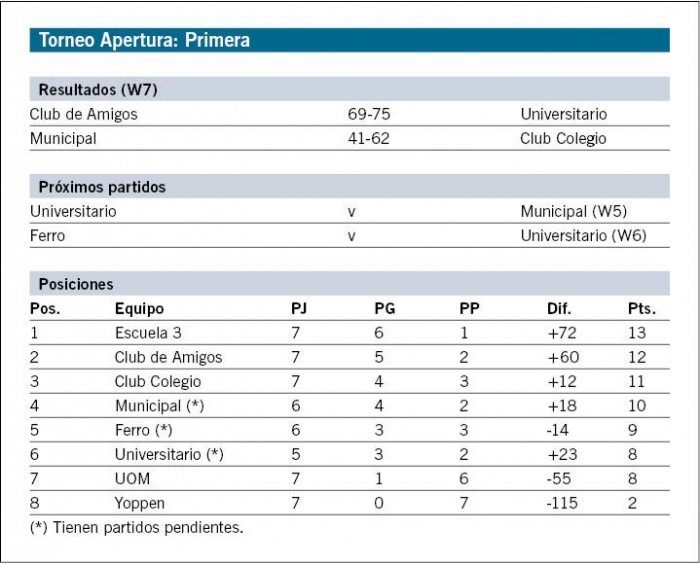The height and width of the screenshot is (564, 700).
Task: Select the Escuela 3 team name
Action: [x=148, y=333]
